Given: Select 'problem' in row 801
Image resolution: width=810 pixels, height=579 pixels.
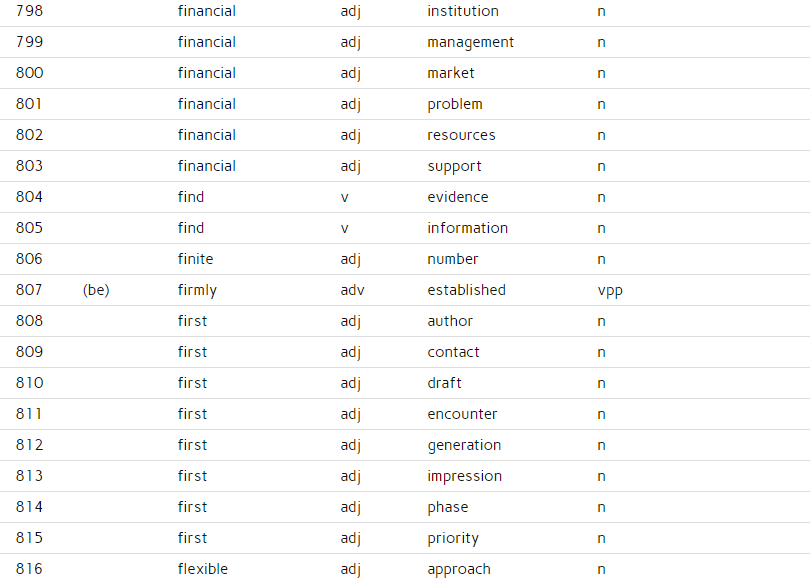Looking at the screenshot, I should [x=455, y=104].
